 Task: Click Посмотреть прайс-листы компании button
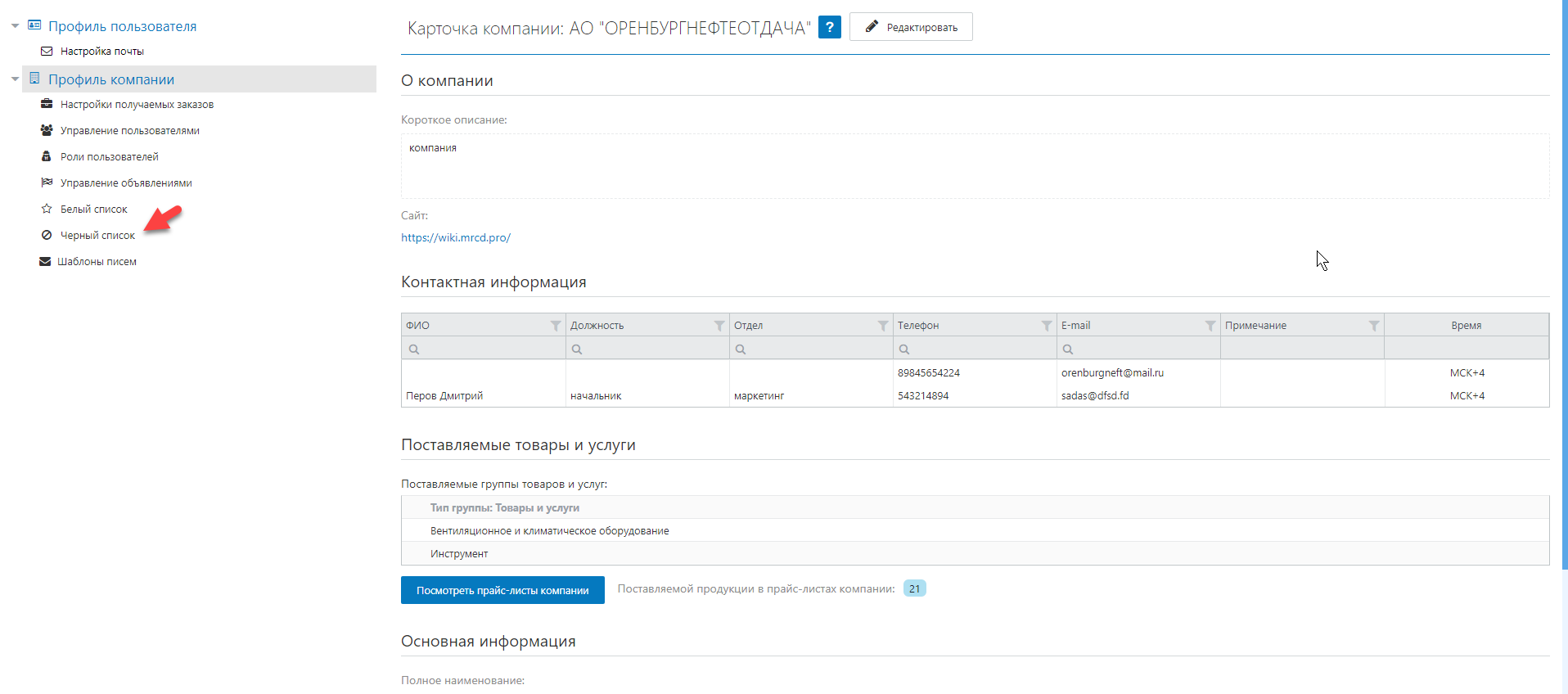point(502,590)
